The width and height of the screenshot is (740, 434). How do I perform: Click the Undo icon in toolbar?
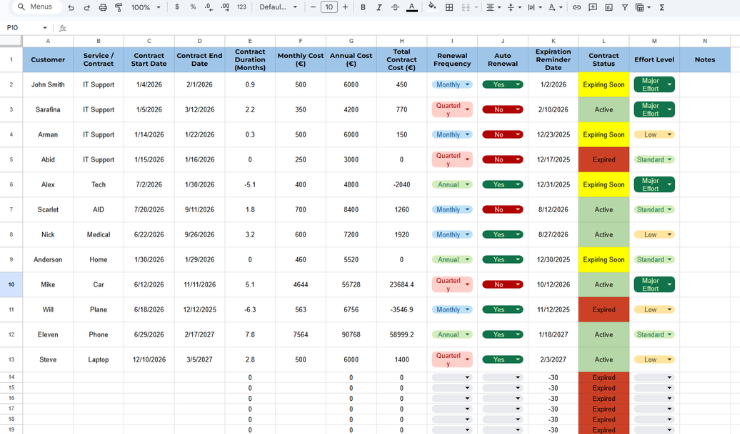pos(71,7)
